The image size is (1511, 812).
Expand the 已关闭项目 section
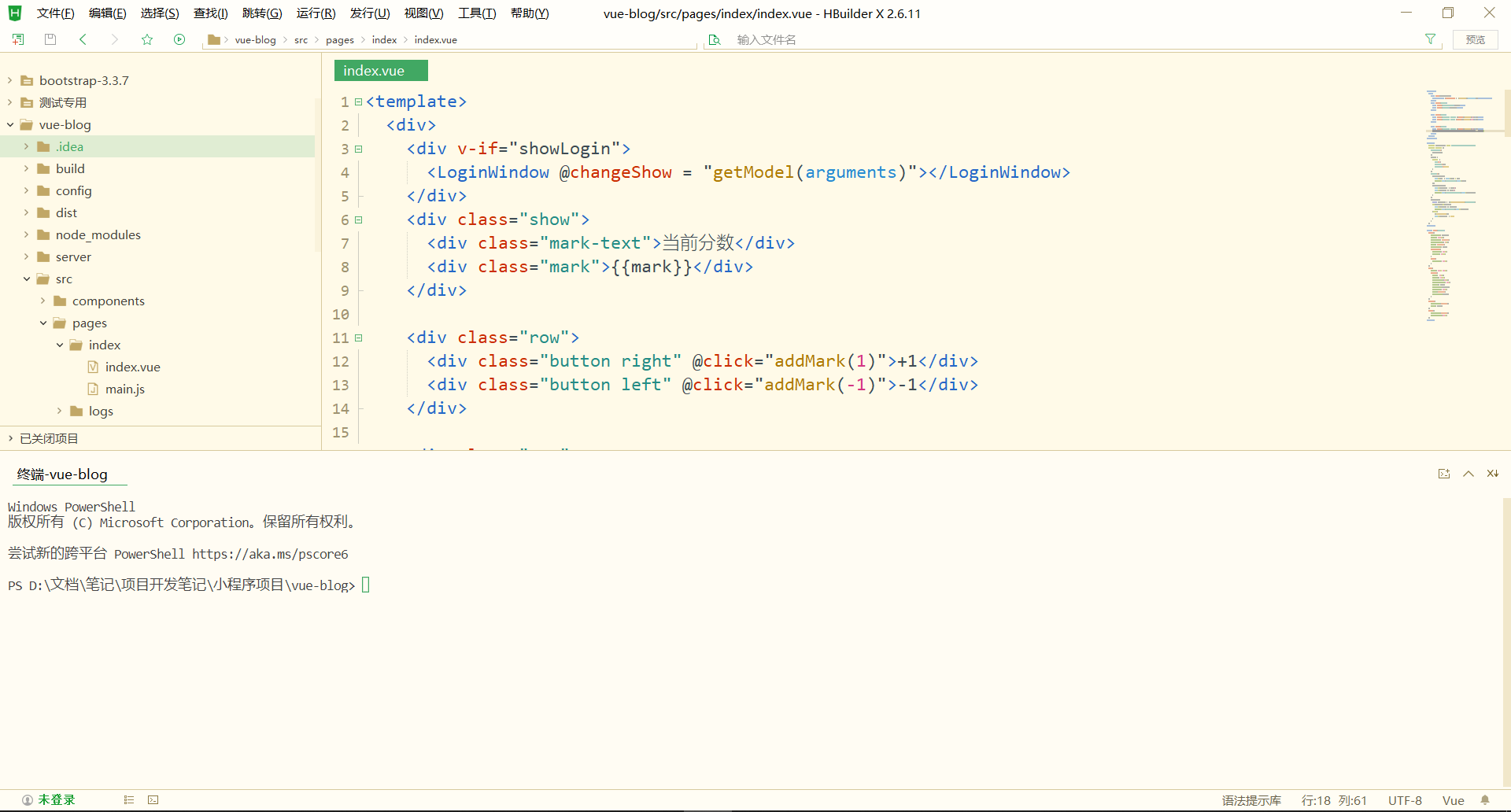[x=10, y=438]
